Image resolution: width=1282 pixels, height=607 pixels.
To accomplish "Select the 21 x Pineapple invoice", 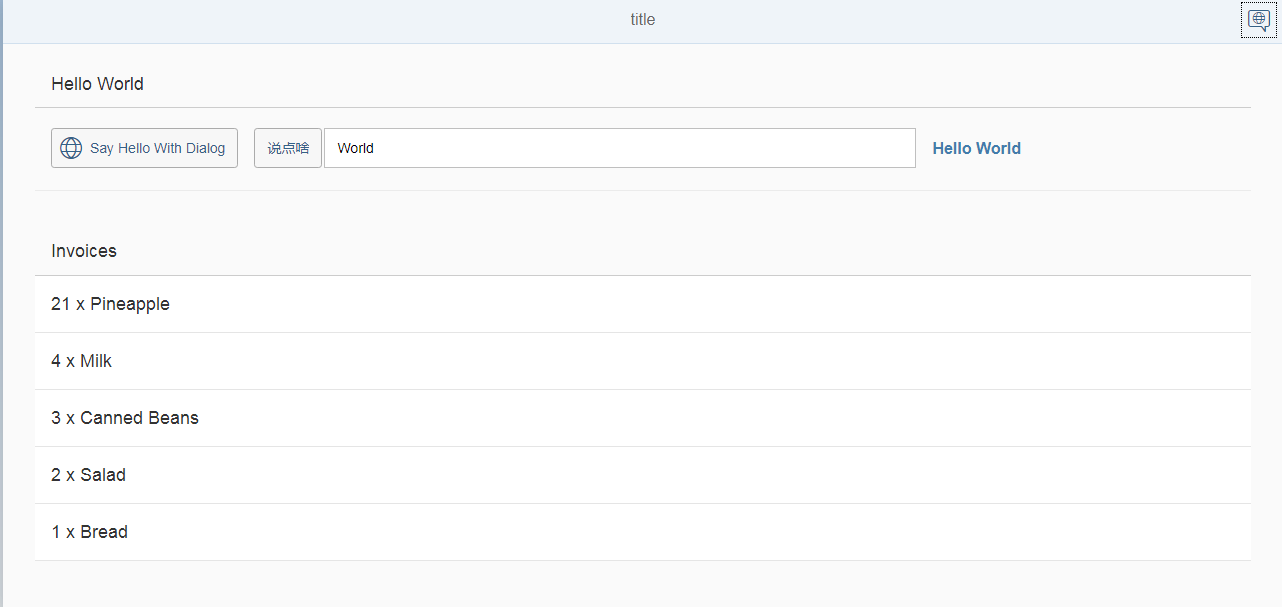I will [x=110, y=304].
